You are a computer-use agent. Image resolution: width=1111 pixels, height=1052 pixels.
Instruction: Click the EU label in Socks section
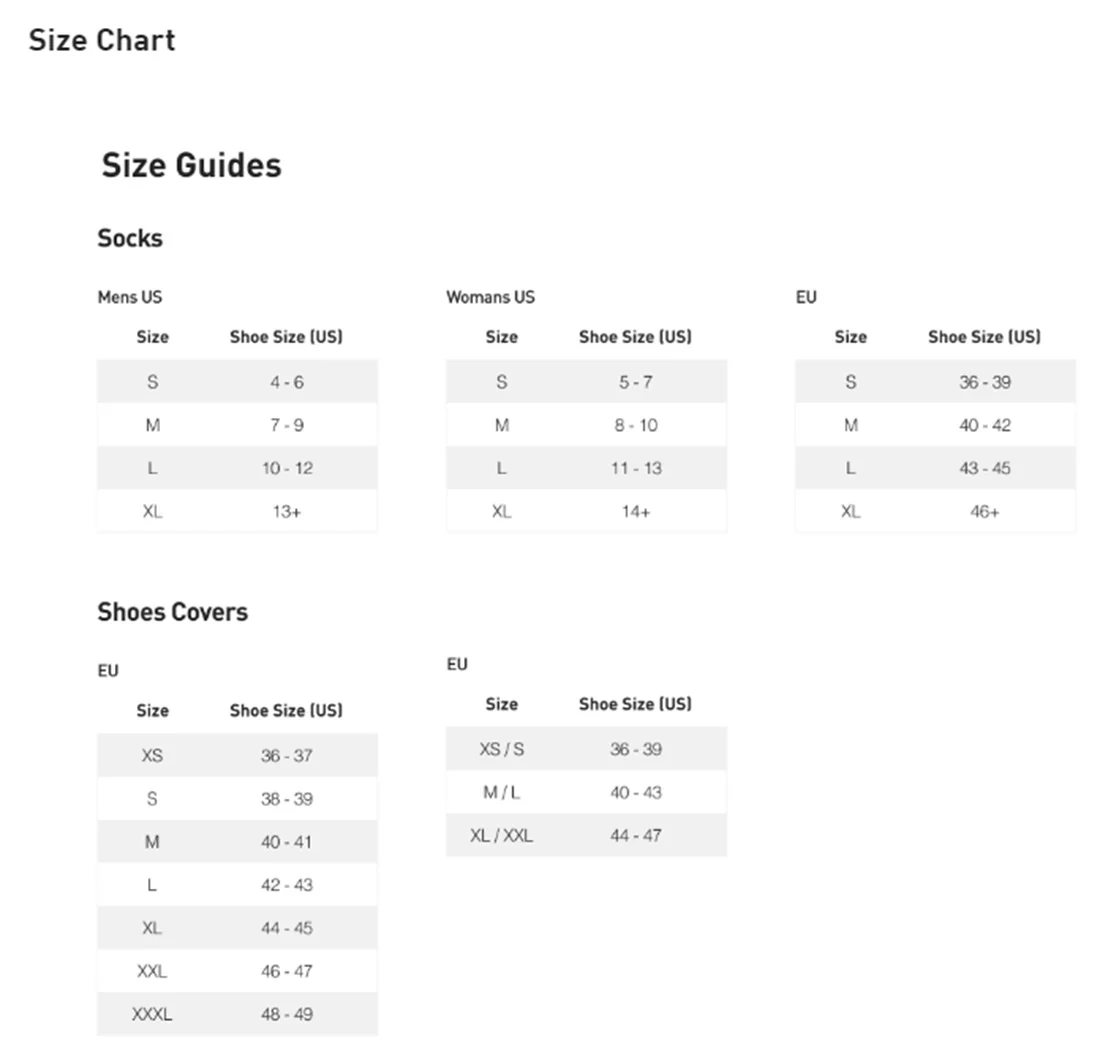pos(806,297)
